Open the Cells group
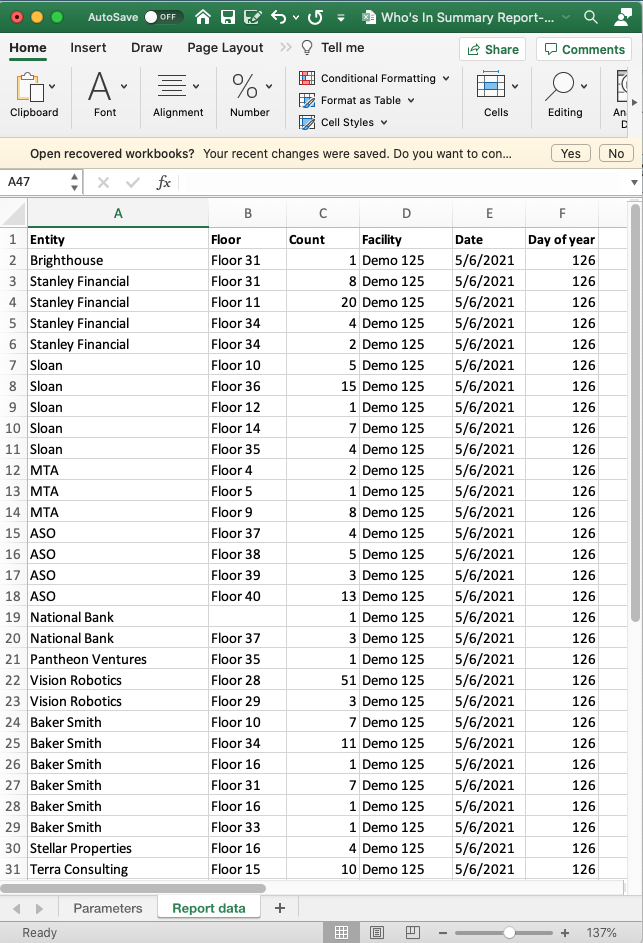Viewport: 643px width, 943px height. tap(496, 94)
